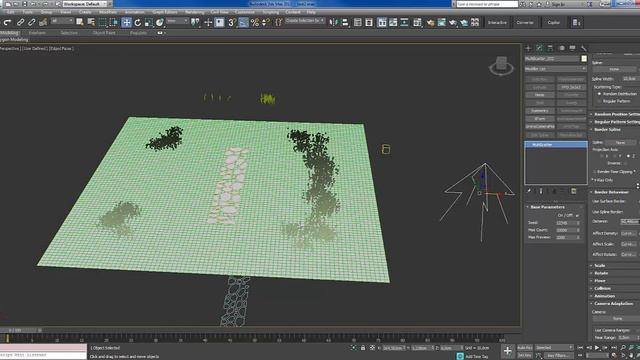Select Z projection axis radio button
The image size is (640, 360).
pos(628,156)
